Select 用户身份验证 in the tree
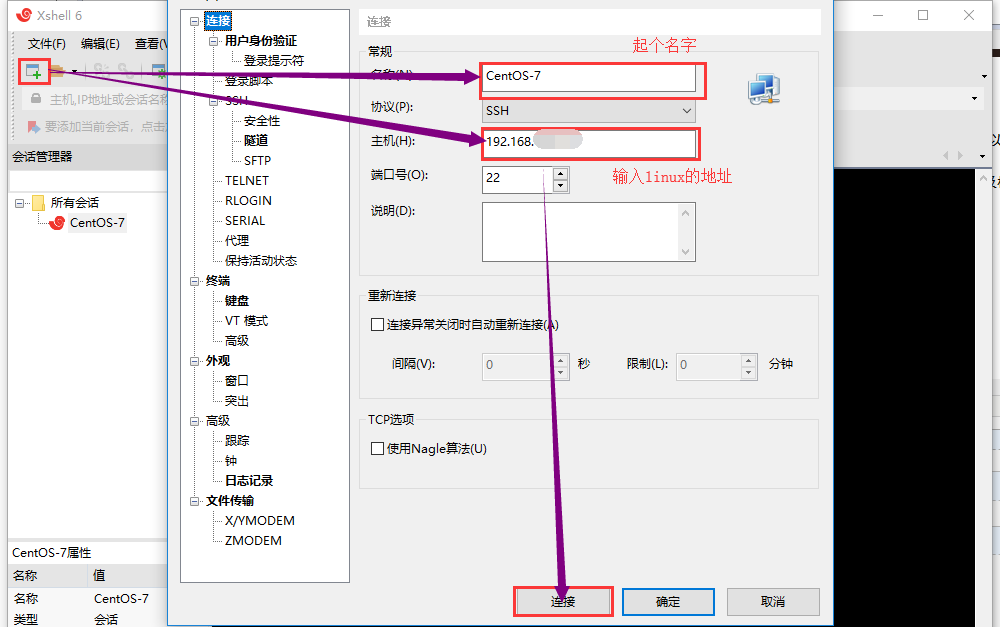1000x627 pixels. click(x=261, y=41)
